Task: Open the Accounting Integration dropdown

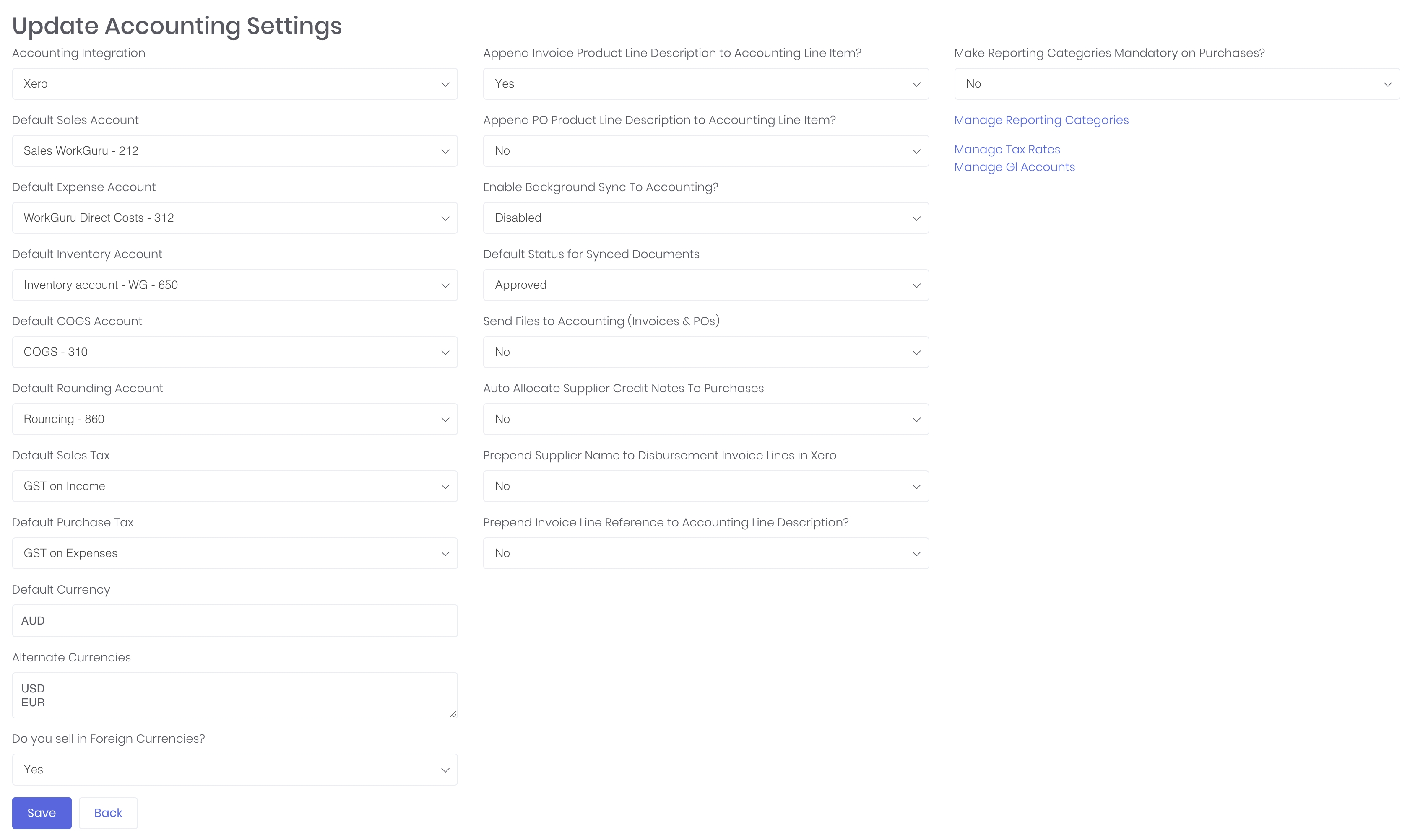Action: (x=234, y=84)
